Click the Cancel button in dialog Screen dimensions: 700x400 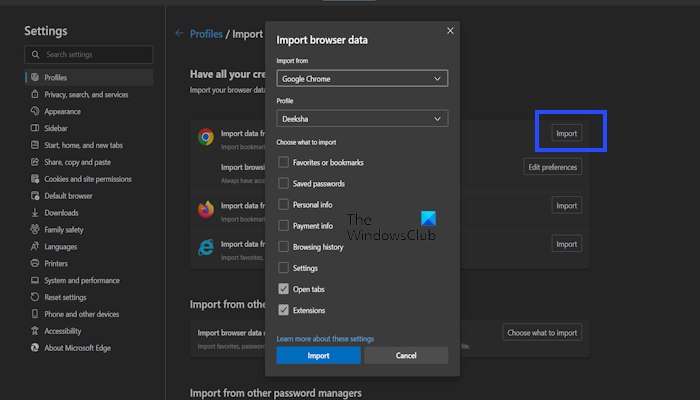click(406, 355)
